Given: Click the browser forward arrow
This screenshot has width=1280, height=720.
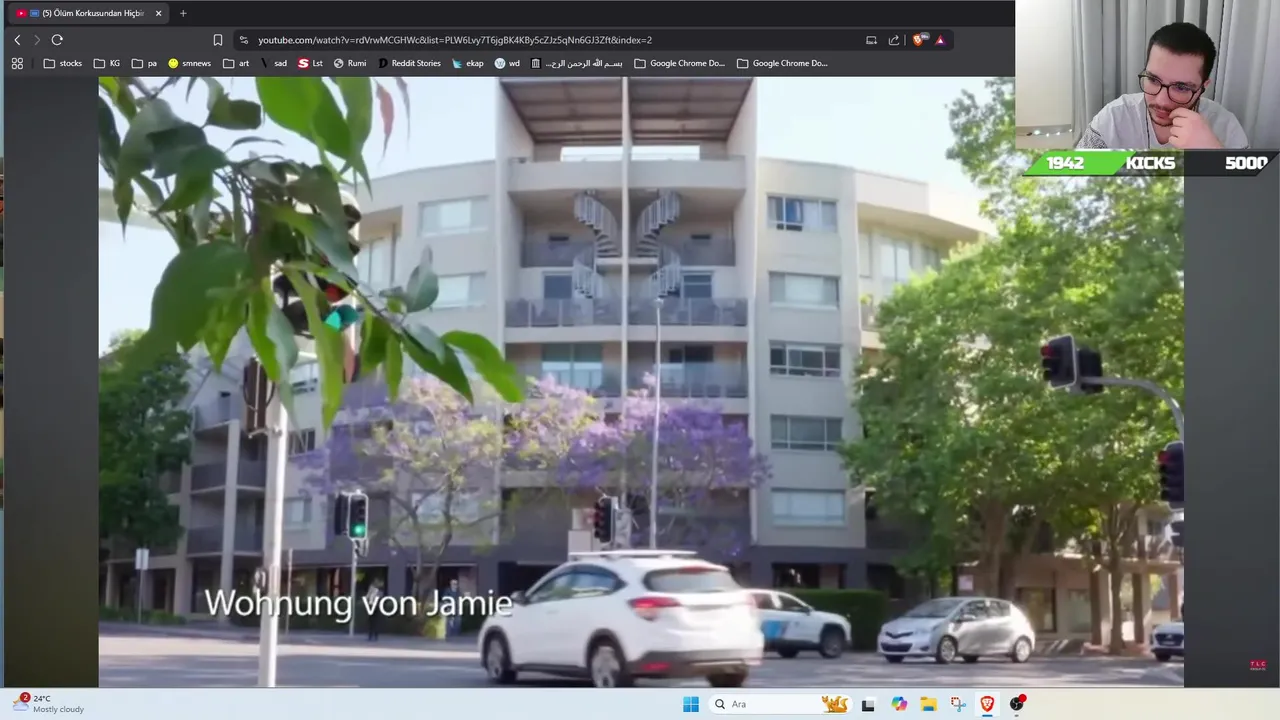Looking at the screenshot, I should click(x=37, y=40).
